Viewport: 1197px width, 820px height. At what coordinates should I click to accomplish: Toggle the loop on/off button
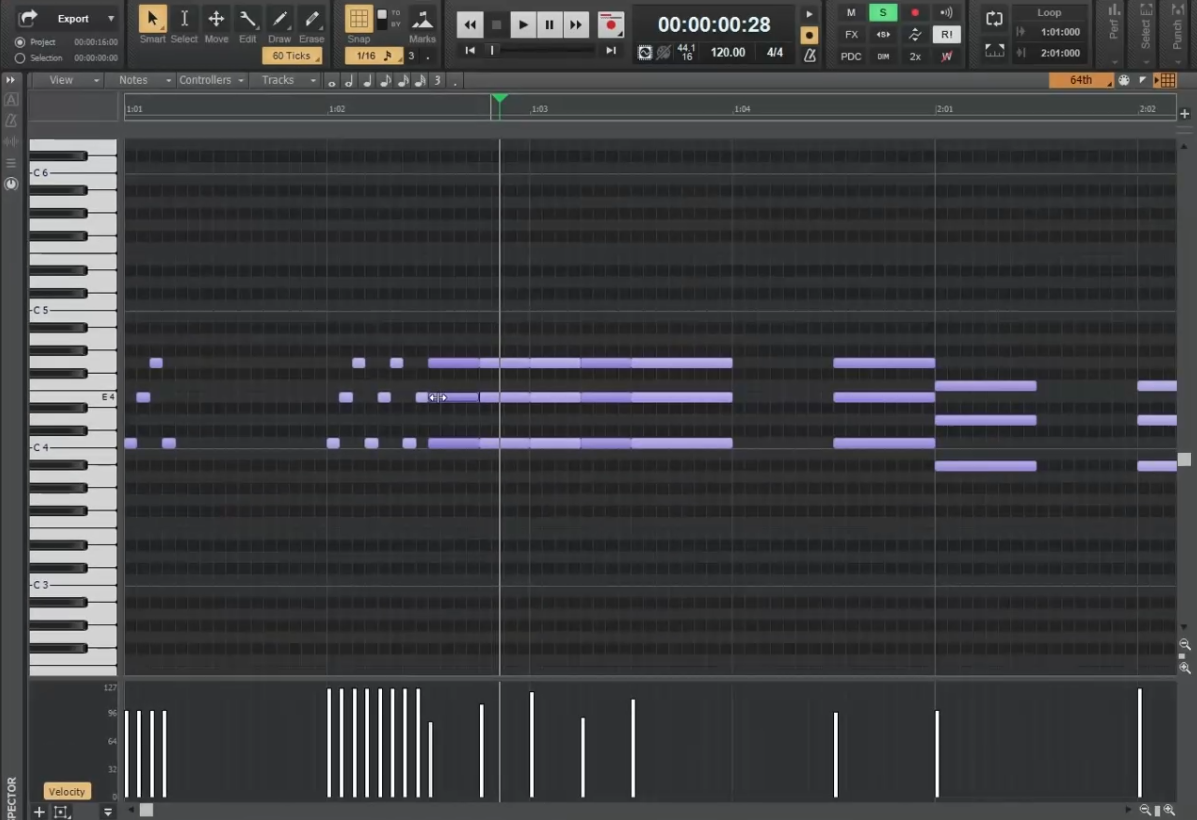994,19
